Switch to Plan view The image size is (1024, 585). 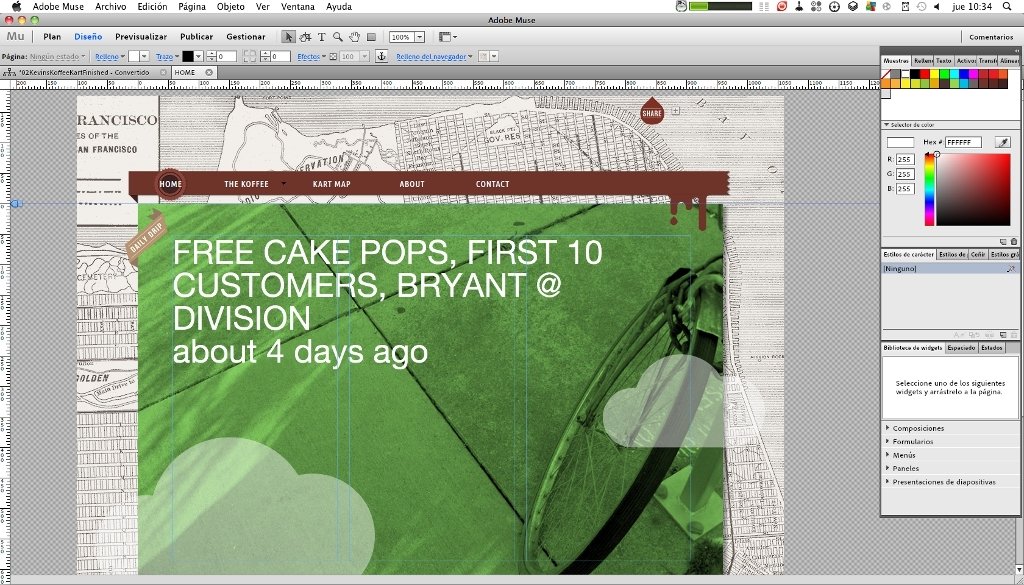[52, 37]
